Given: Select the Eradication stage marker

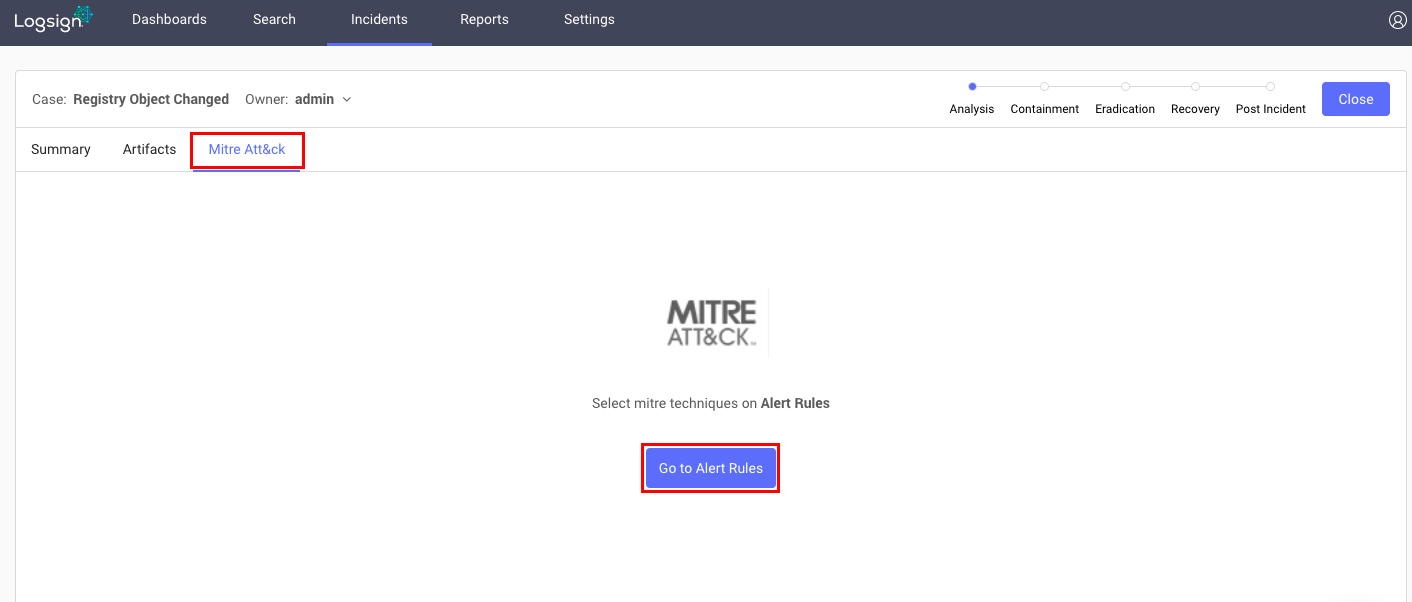Looking at the screenshot, I should [x=1125, y=87].
